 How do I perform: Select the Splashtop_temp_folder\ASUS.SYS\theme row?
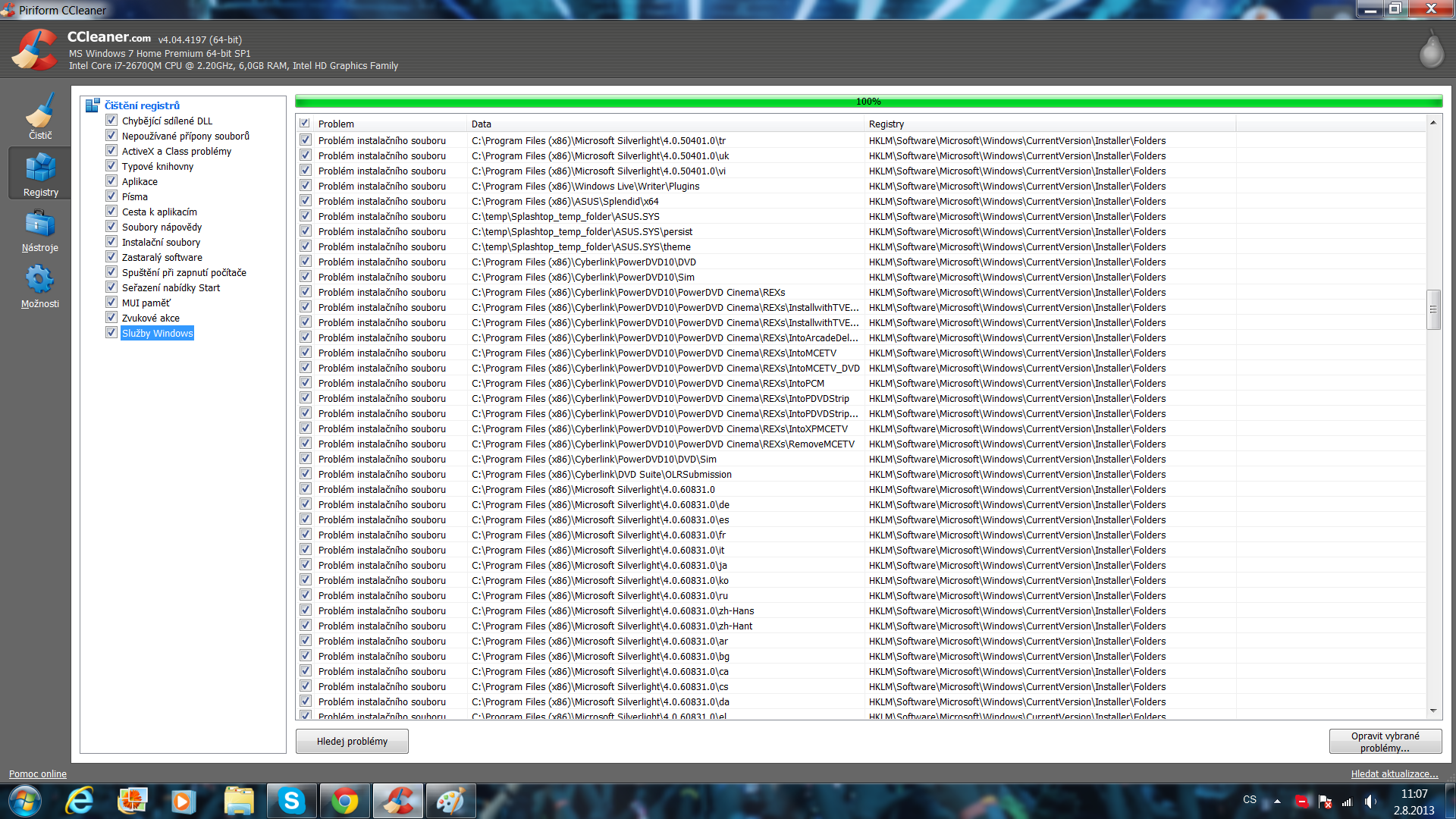coord(861,246)
